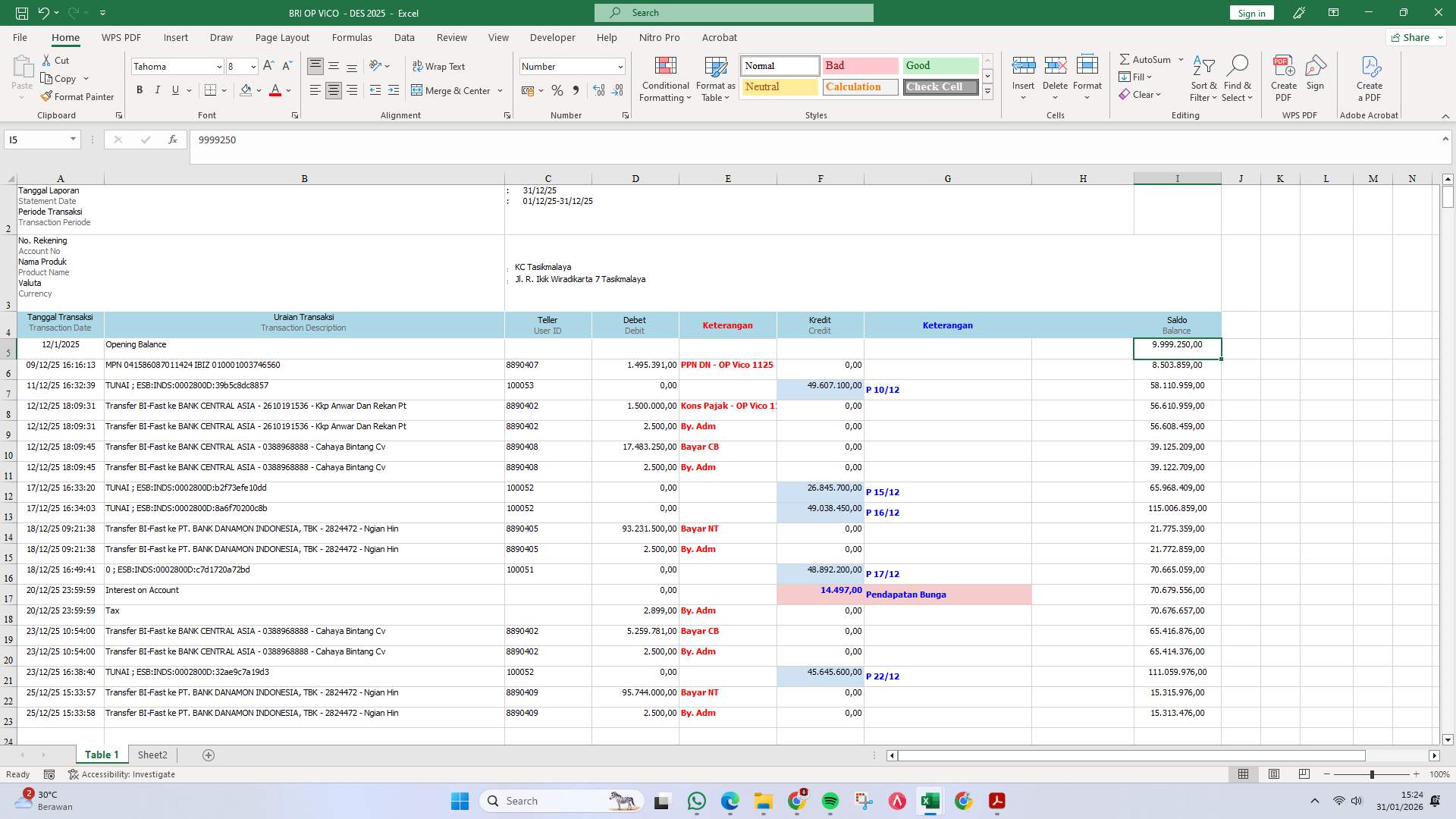This screenshot has width=1456, height=819.
Task: Select the Format Painter tool
Action: [x=77, y=96]
